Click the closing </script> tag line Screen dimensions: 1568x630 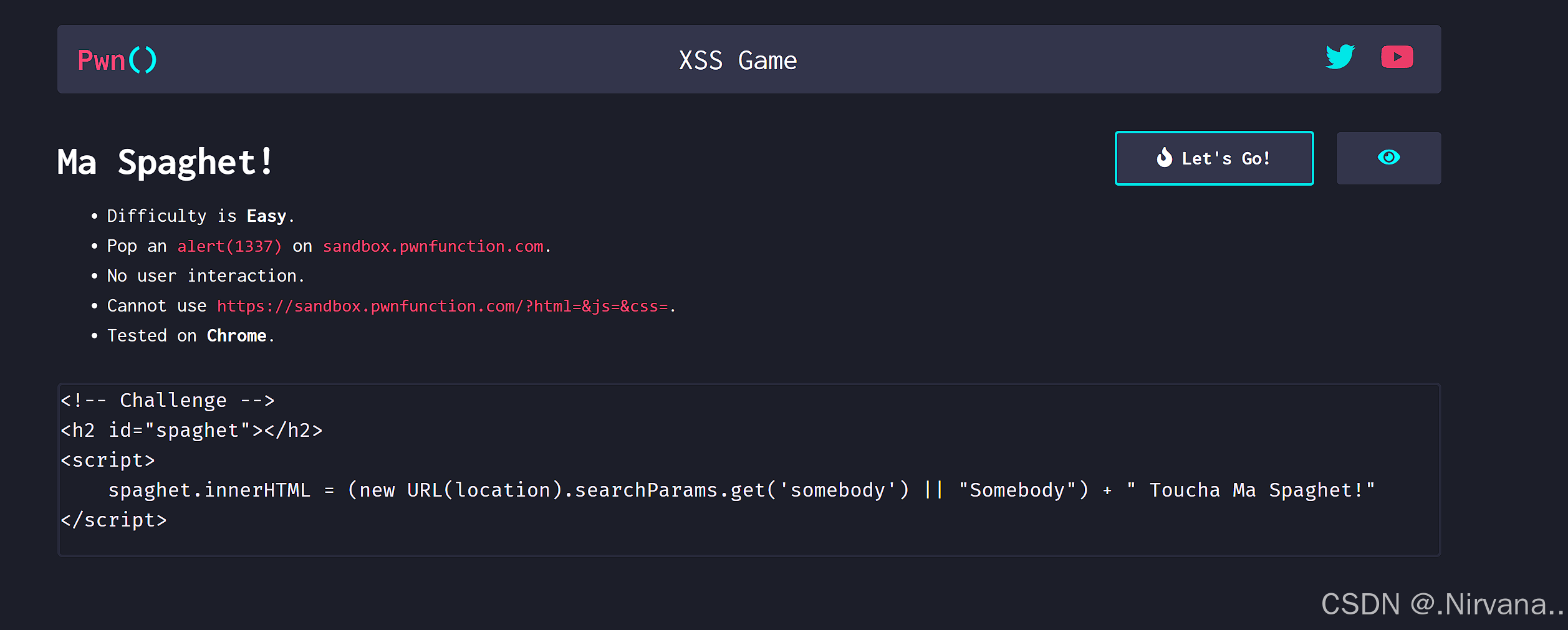pyautogui.click(x=113, y=520)
